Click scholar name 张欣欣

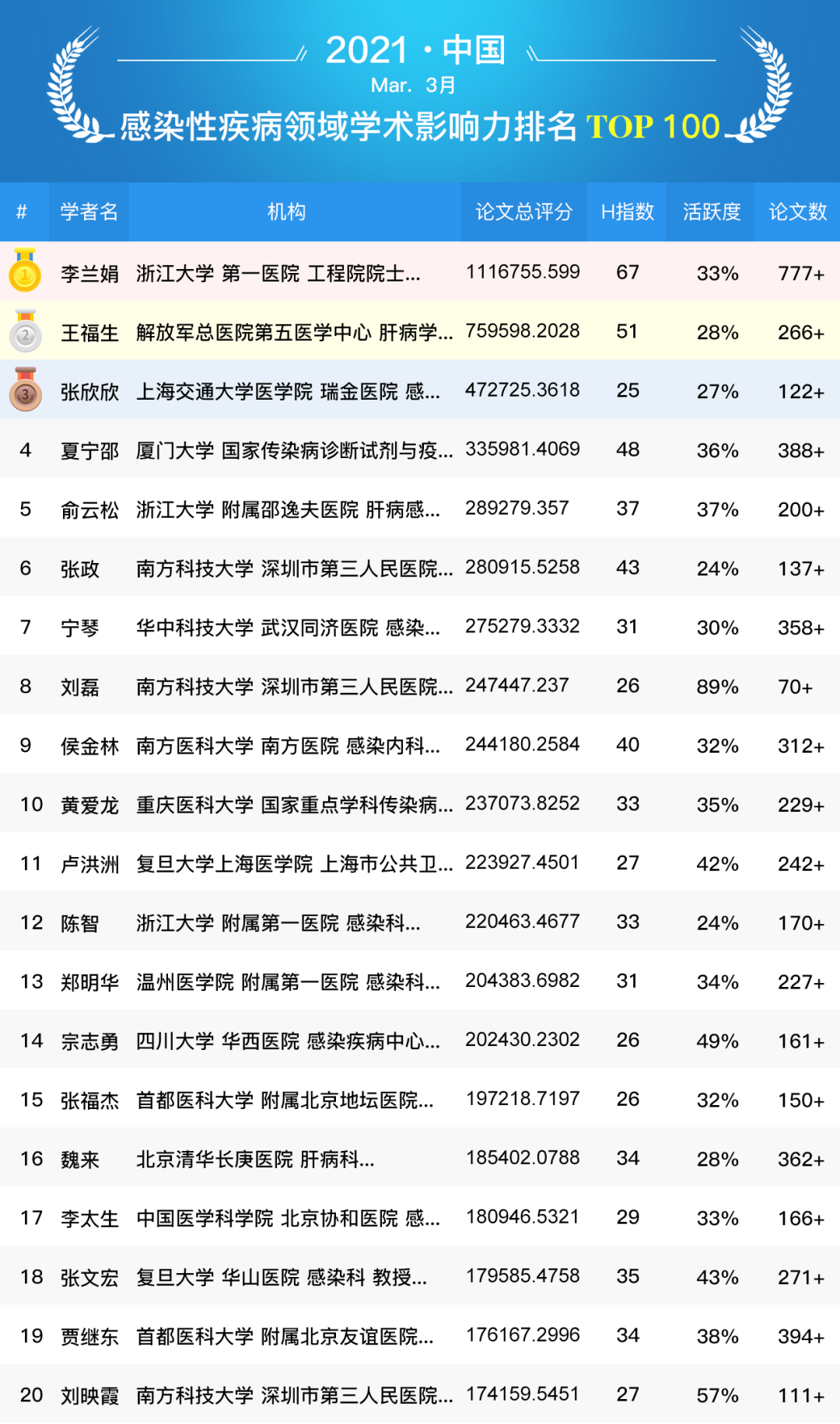click(90, 392)
